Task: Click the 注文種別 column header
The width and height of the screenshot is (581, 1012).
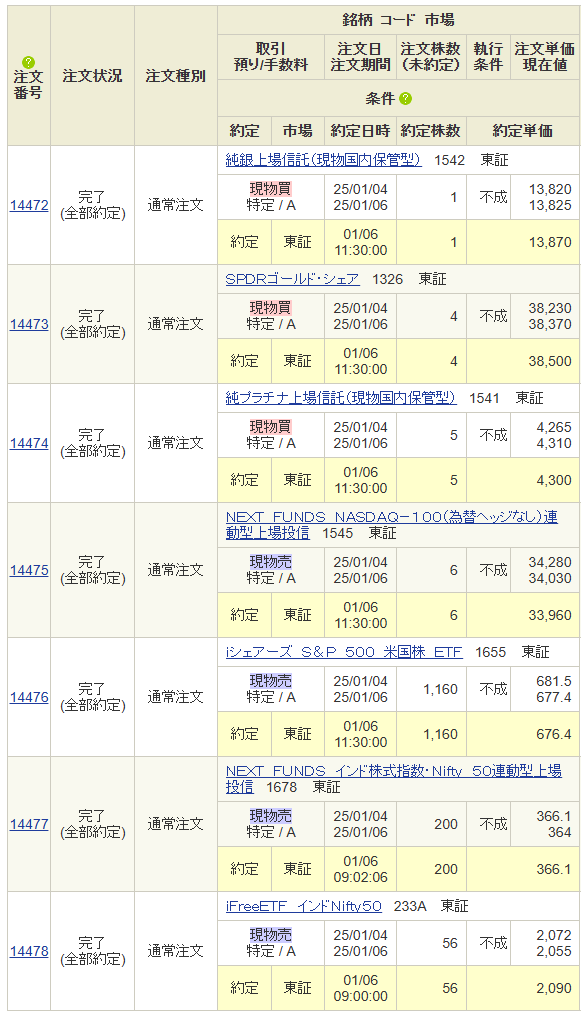Action: click(x=176, y=76)
